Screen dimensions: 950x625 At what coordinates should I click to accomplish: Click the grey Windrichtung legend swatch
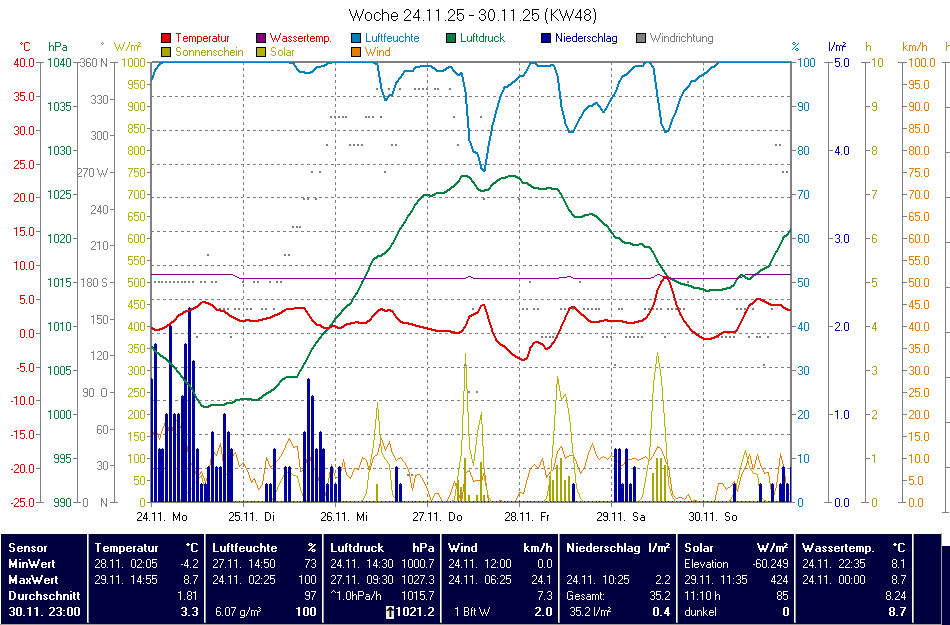(641, 39)
